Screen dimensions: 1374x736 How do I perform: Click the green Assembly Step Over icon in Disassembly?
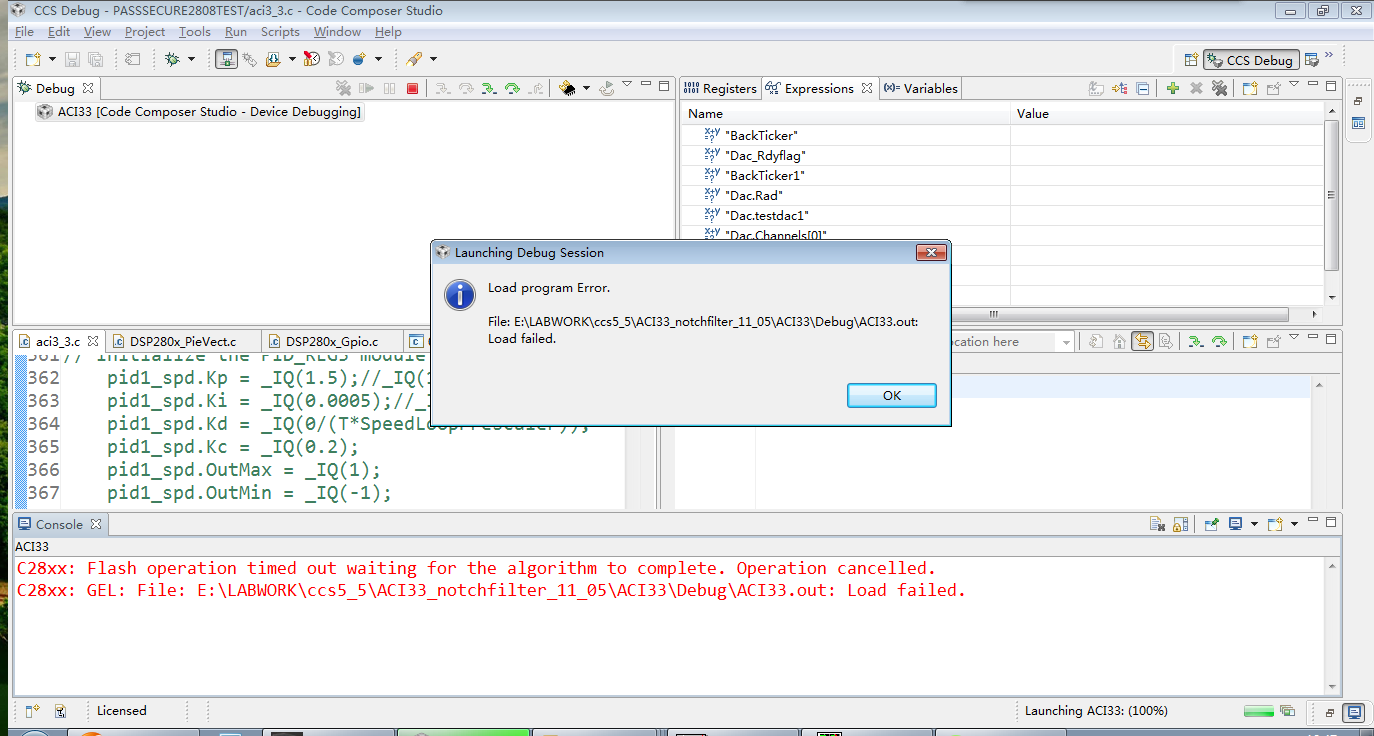[1219, 341]
